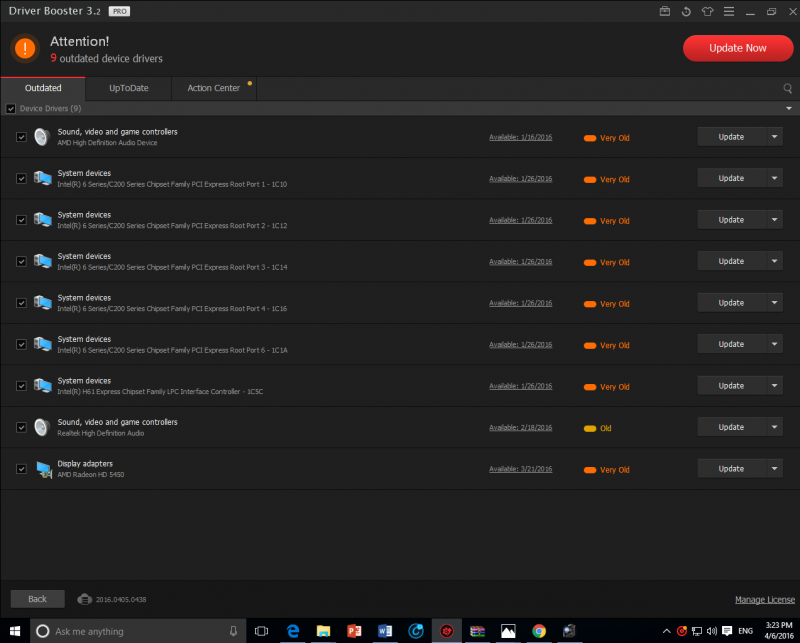Open the hamburger options menu
This screenshot has height=643, width=800.
(729, 11)
